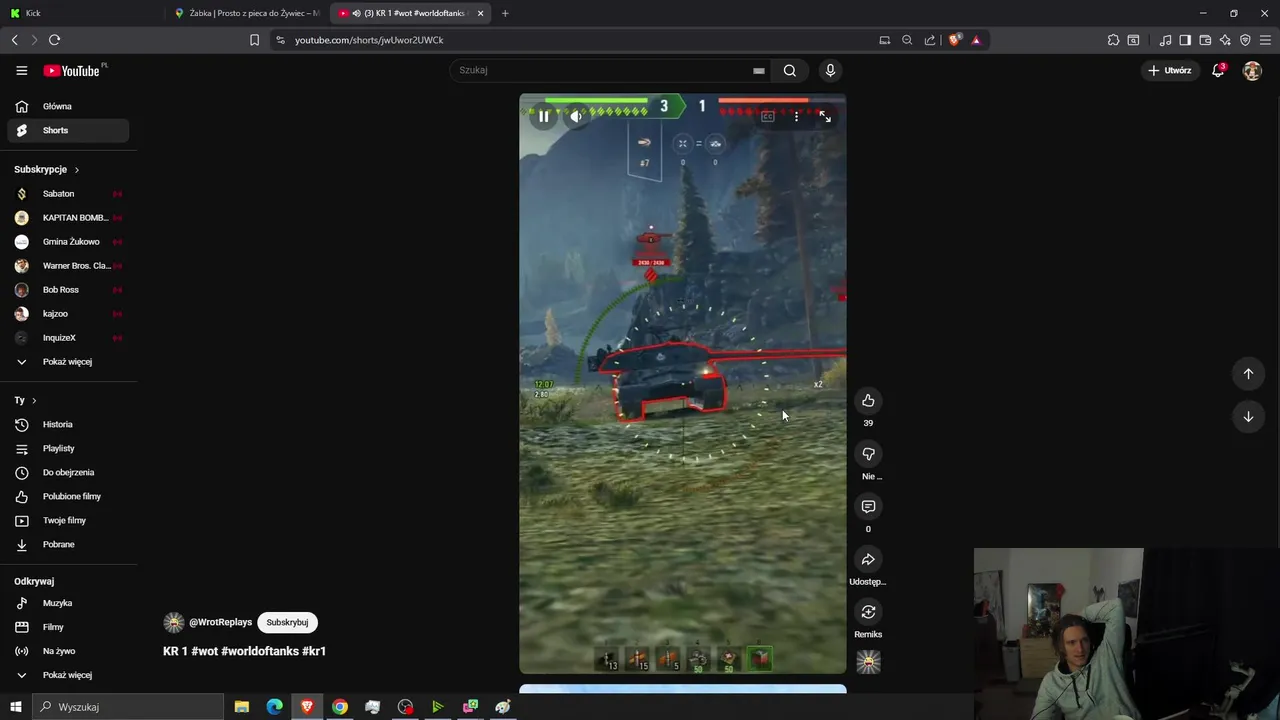Image resolution: width=1280 pixels, height=720 pixels.
Task: Expand the Short to fullscreen
Action: pos(825,116)
